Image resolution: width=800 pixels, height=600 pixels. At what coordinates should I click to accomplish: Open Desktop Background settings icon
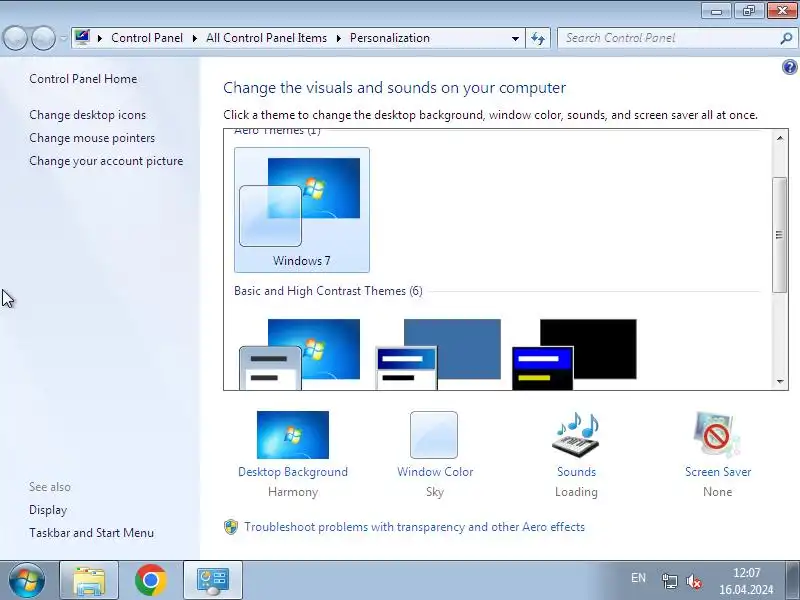293,435
